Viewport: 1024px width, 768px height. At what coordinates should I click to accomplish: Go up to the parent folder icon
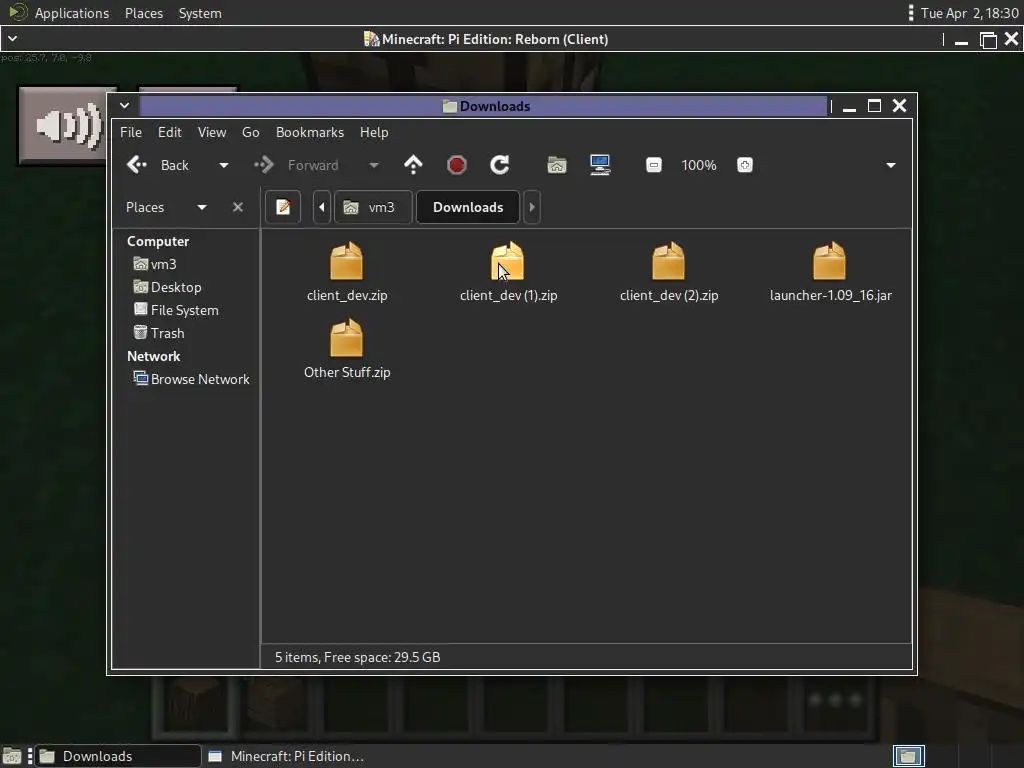(x=413, y=165)
